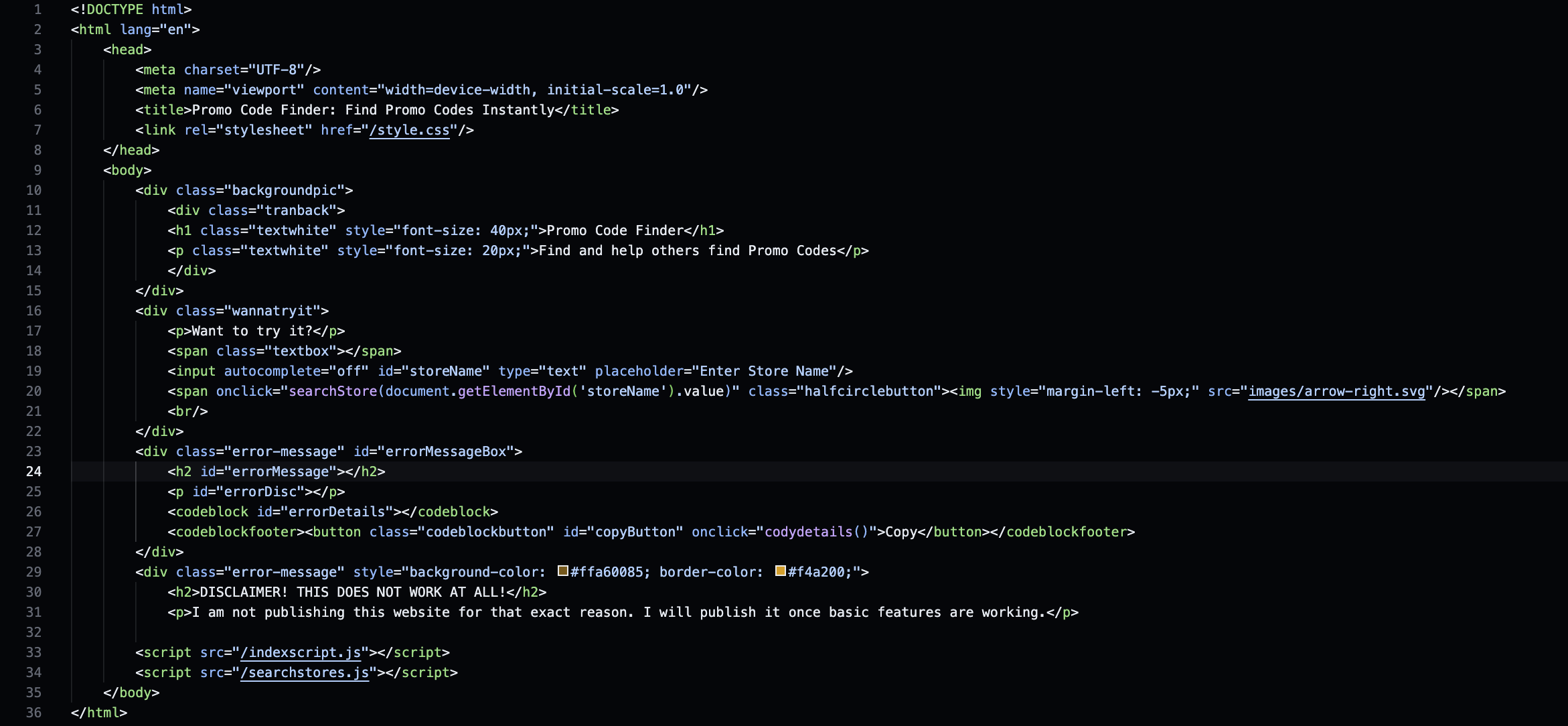Click the searchStore onclick function name
The width and height of the screenshot is (1568, 726).
(x=333, y=391)
